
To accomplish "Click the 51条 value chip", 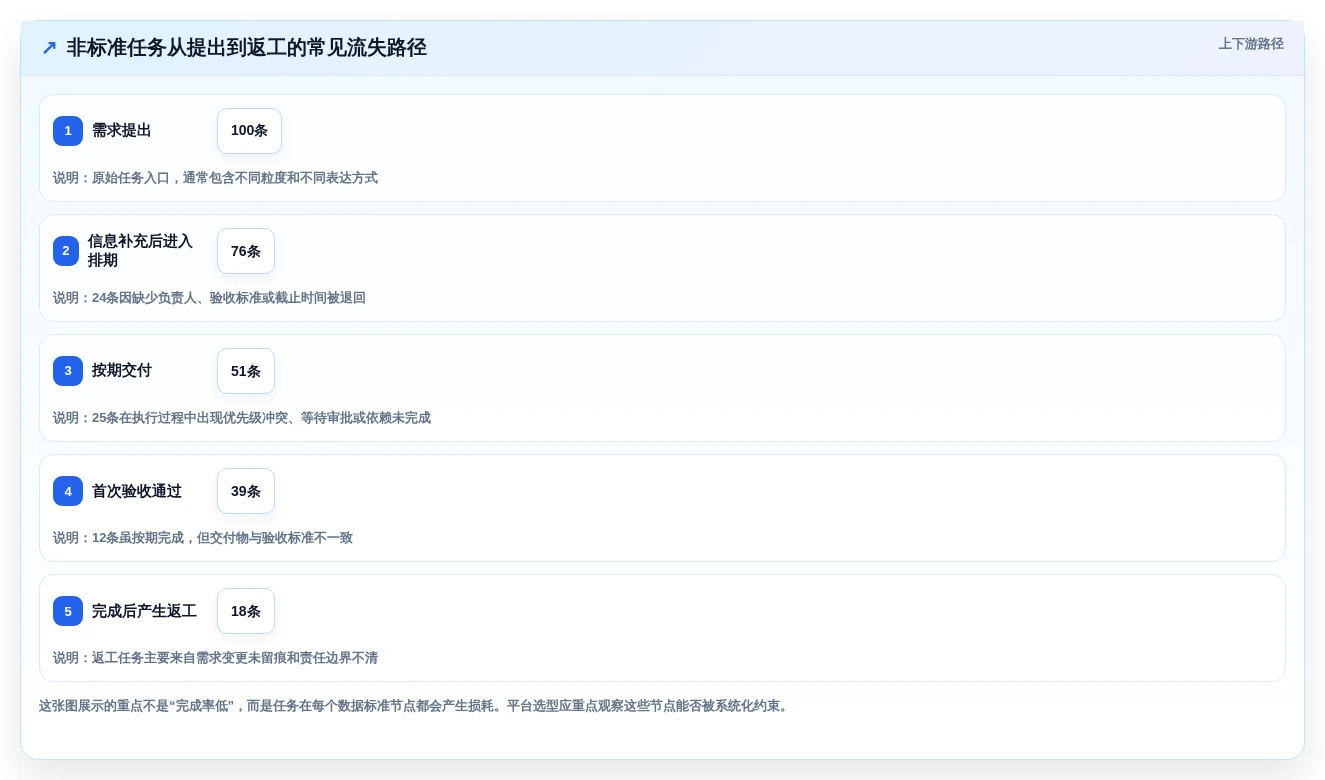I will (246, 371).
